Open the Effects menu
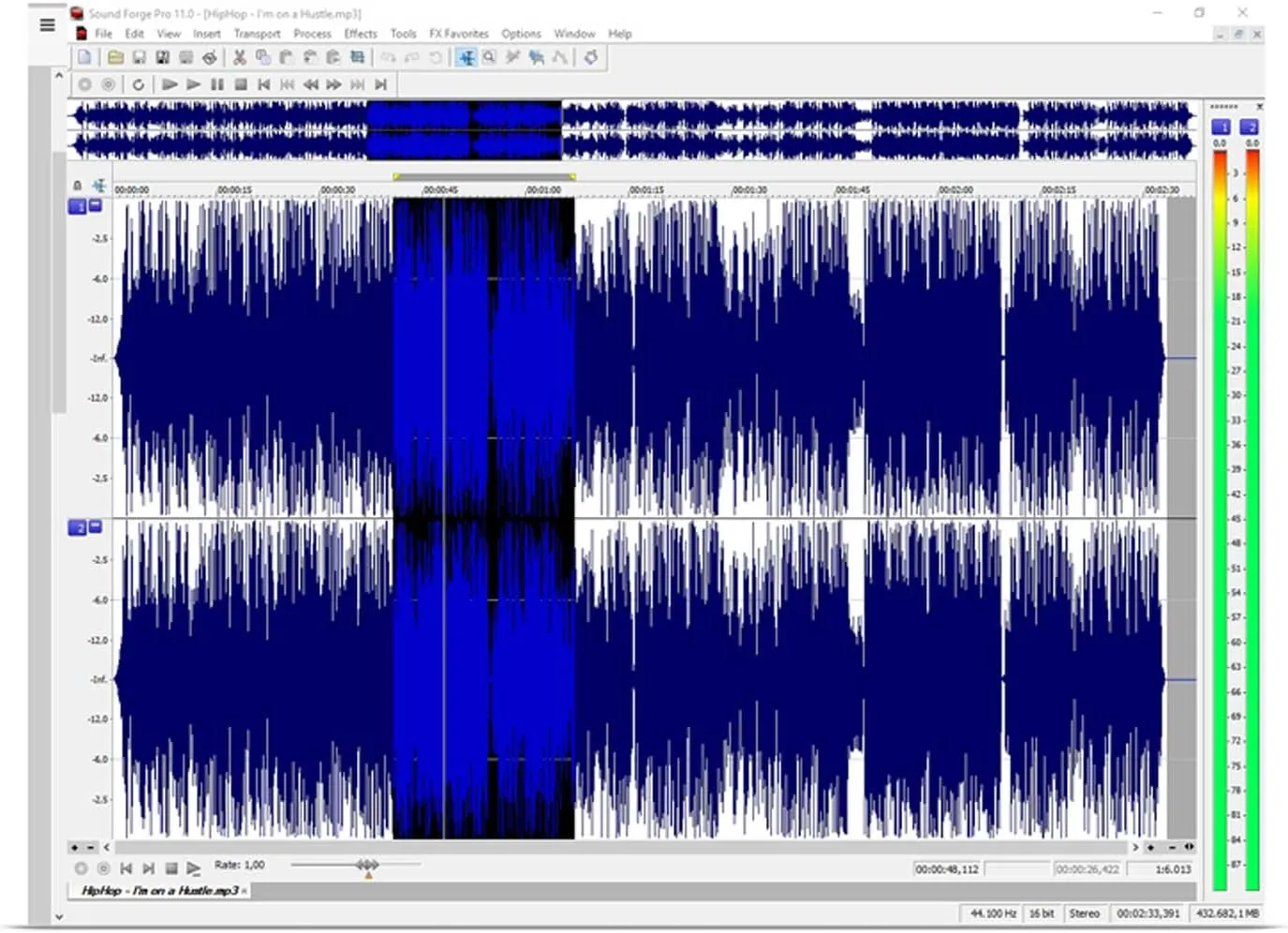 point(361,34)
